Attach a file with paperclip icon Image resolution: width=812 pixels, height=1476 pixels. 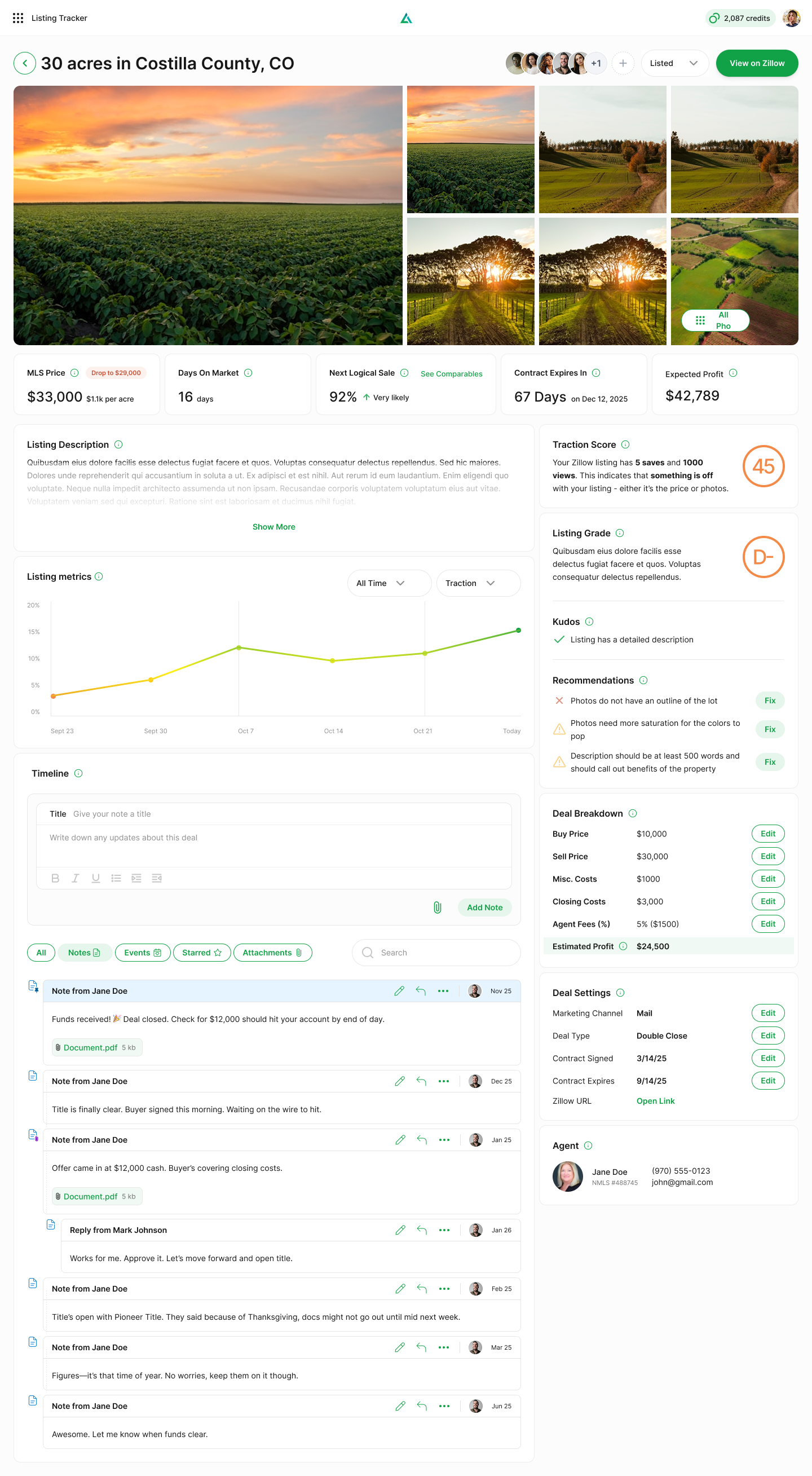(437, 907)
